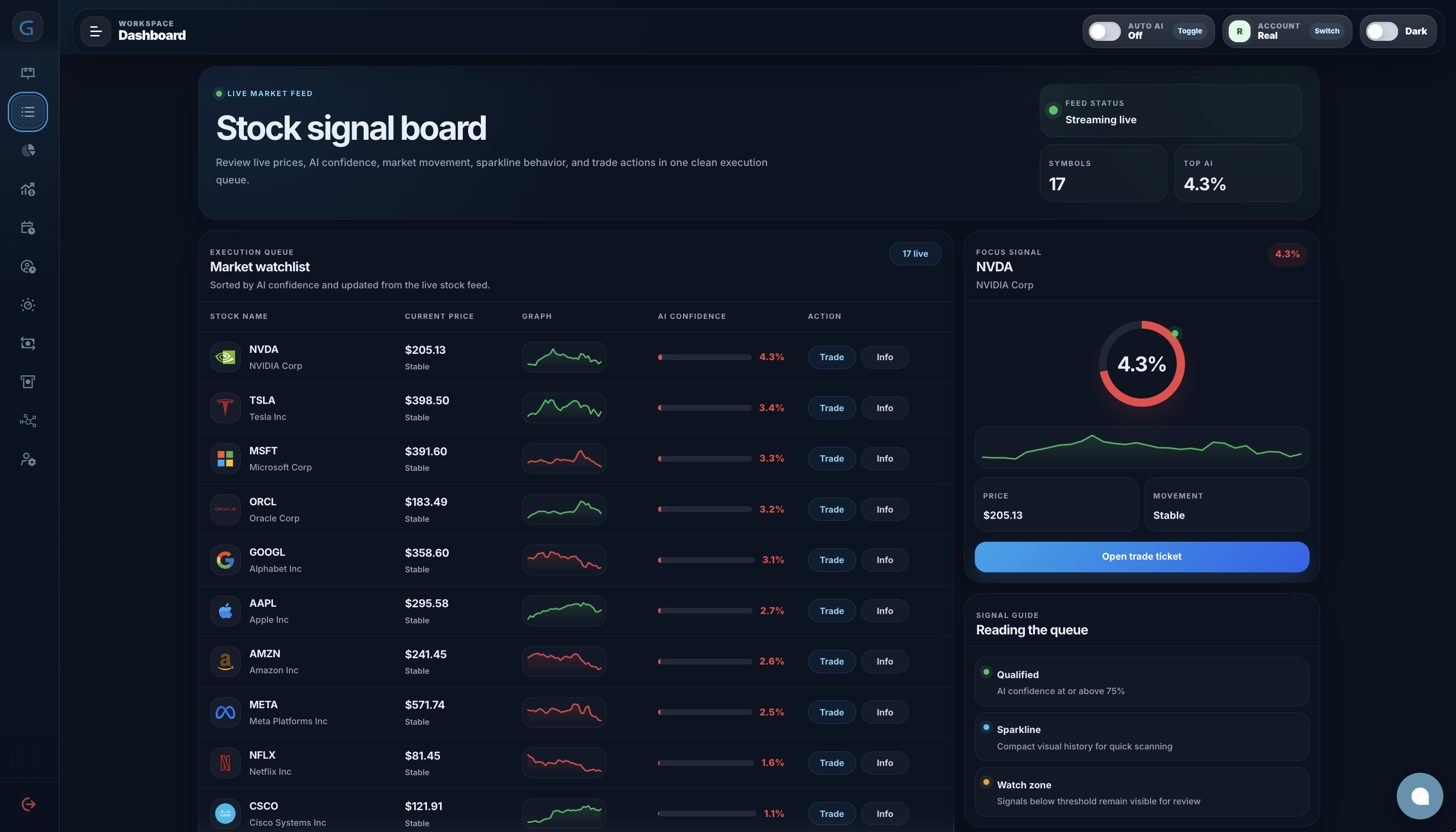The width and height of the screenshot is (1456, 832).
Task: Click the account Switch button
Action: pyautogui.click(x=1327, y=32)
